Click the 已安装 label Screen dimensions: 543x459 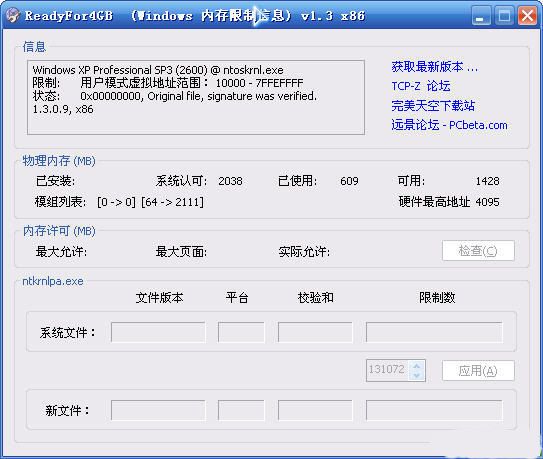click(55, 181)
